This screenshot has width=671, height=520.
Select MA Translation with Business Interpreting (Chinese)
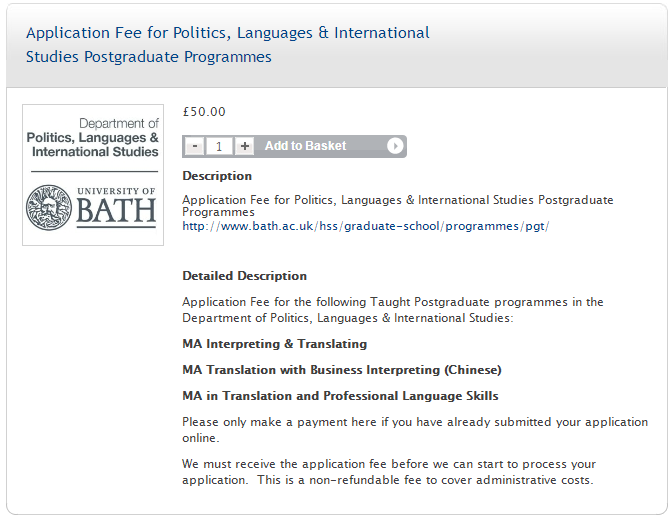(342, 370)
